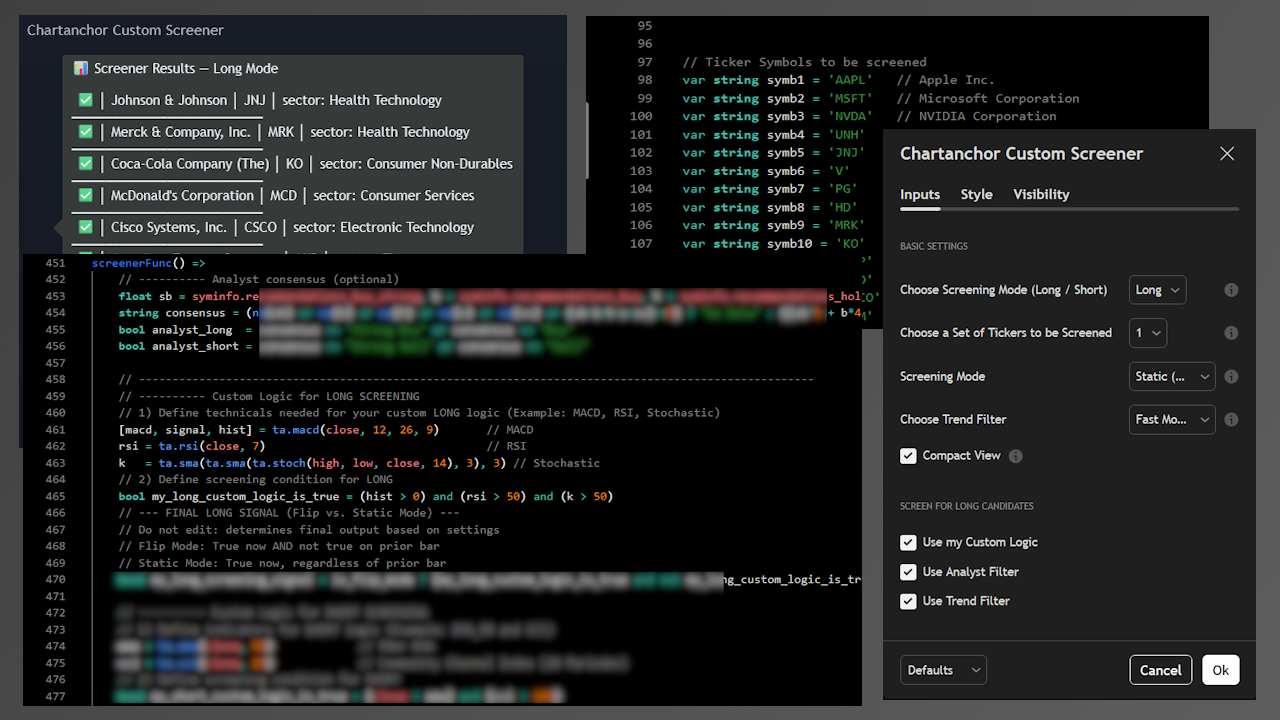This screenshot has width=1280, height=720.
Task: Click the bar chart icon in Screener Results header
Action: pyautogui.click(x=81, y=68)
